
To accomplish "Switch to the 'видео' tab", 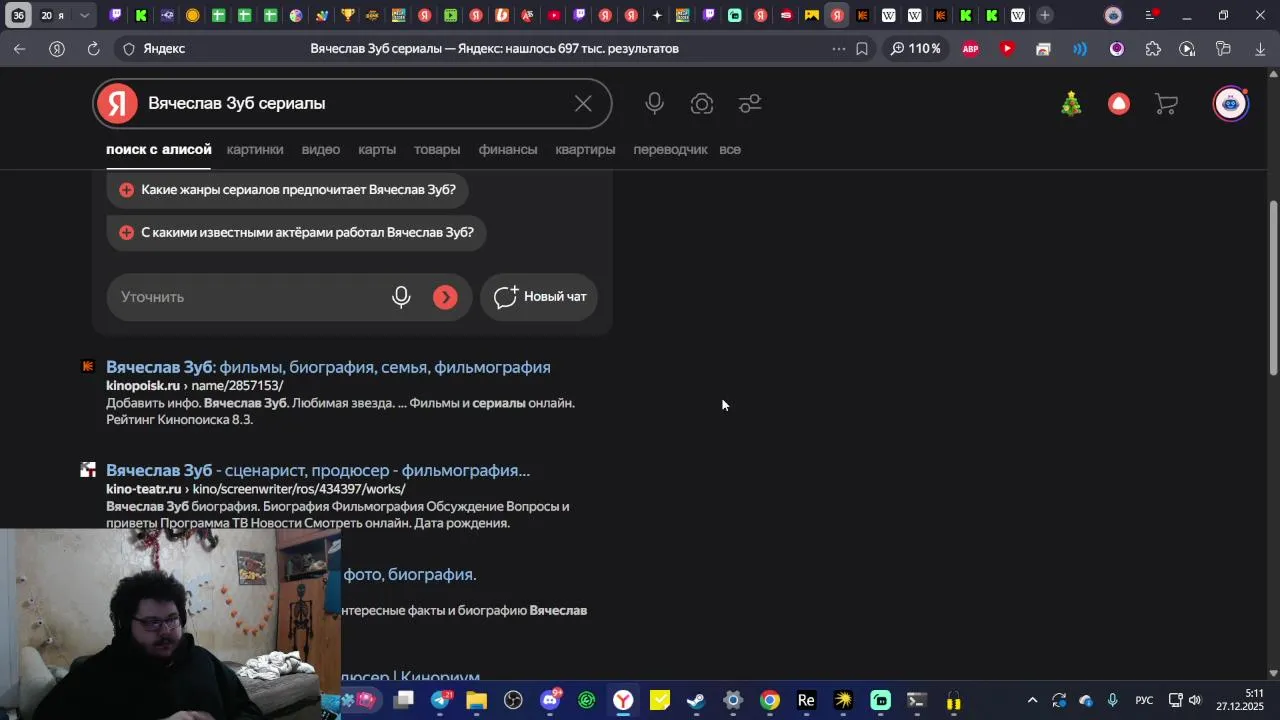I will click(321, 149).
